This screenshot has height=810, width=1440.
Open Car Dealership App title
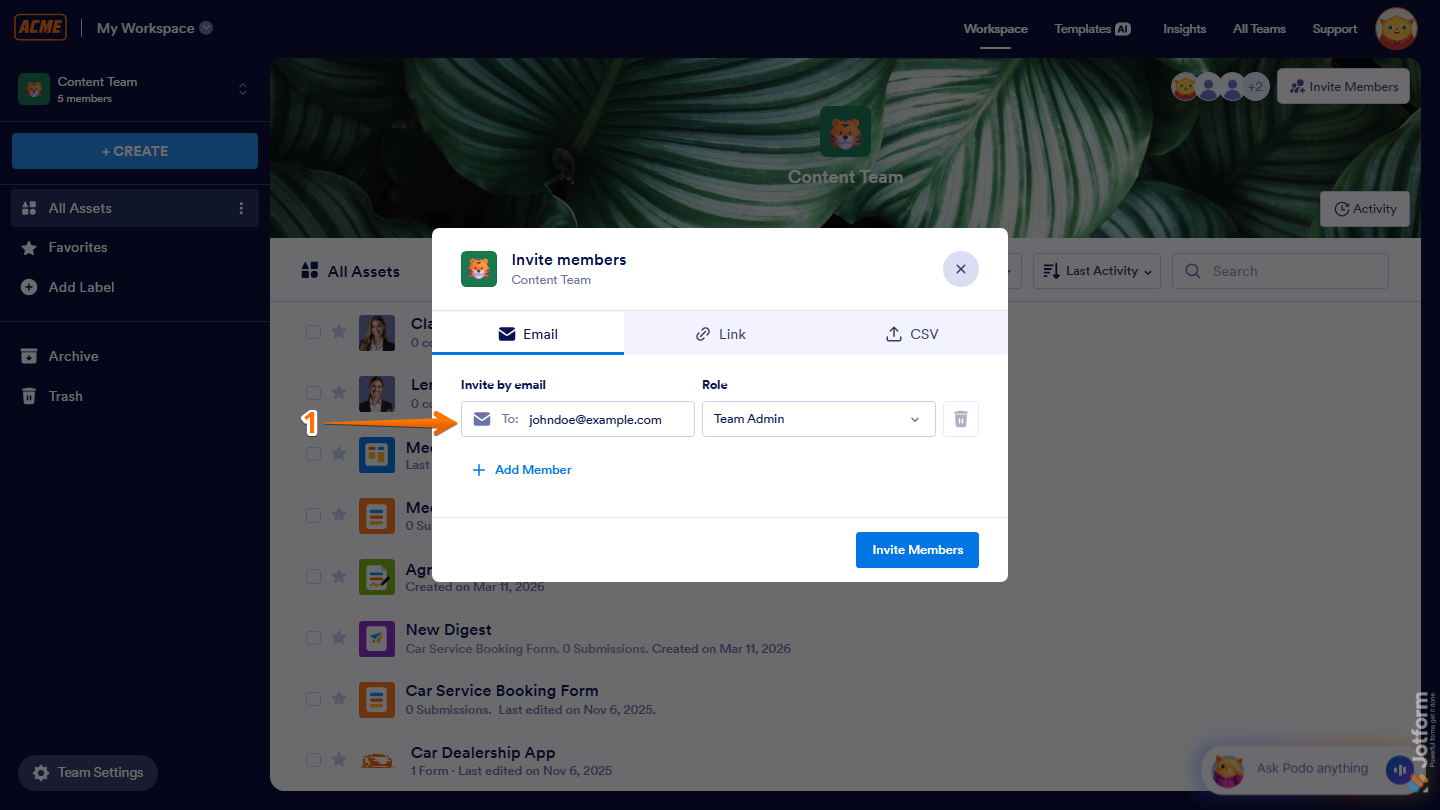(x=483, y=752)
